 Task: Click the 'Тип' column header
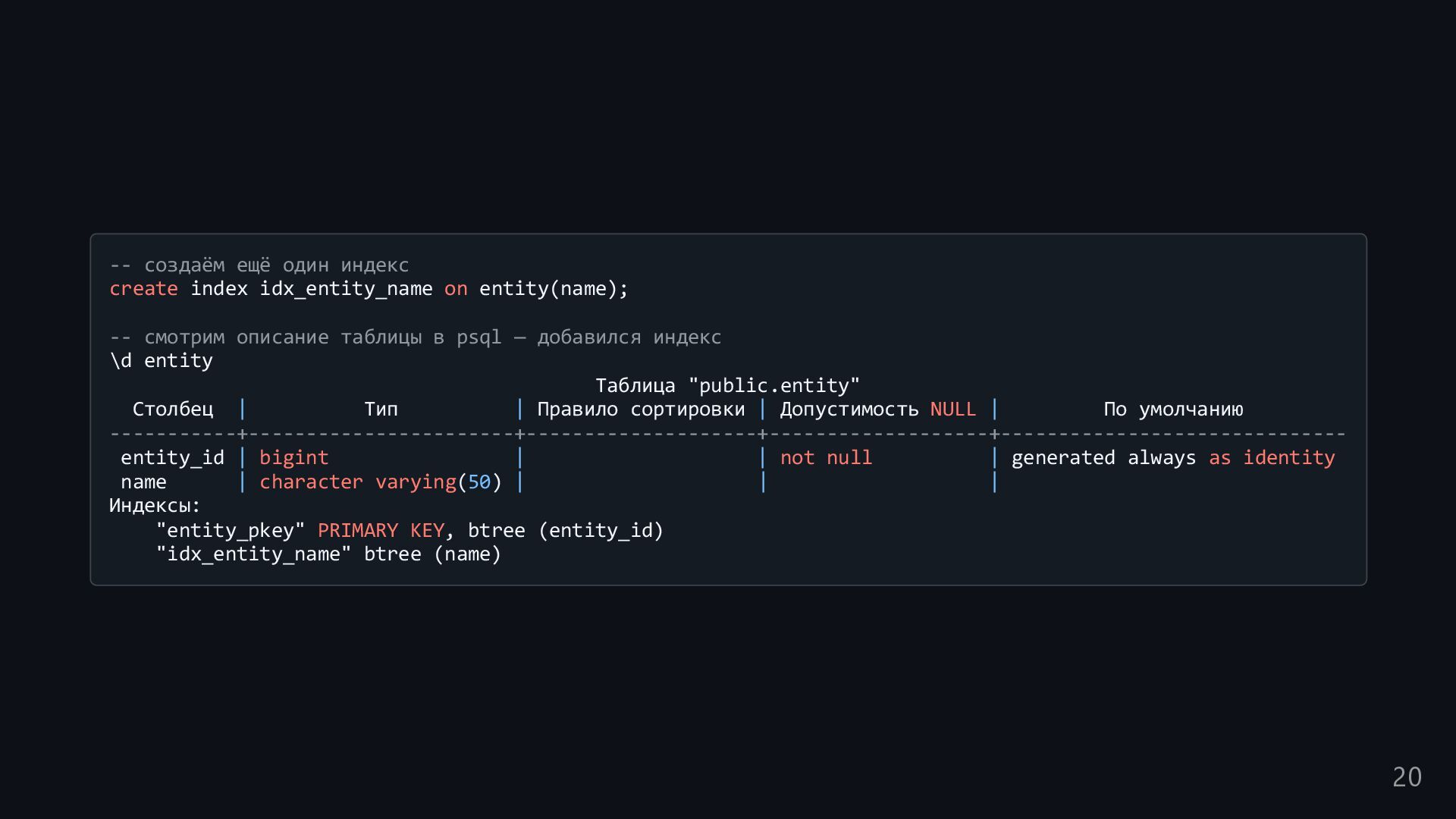[x=381, y=409]
